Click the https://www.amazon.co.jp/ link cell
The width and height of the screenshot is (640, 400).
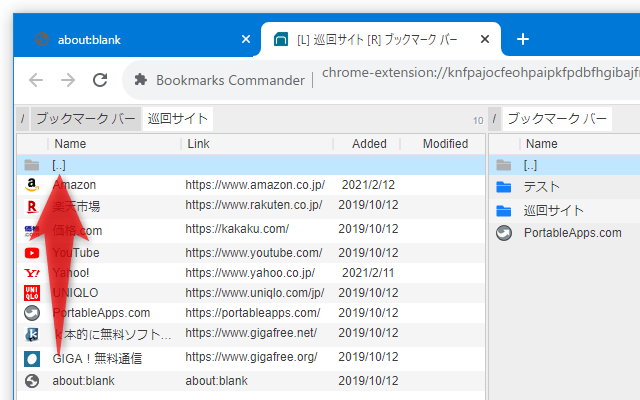[x=255, y=185]
